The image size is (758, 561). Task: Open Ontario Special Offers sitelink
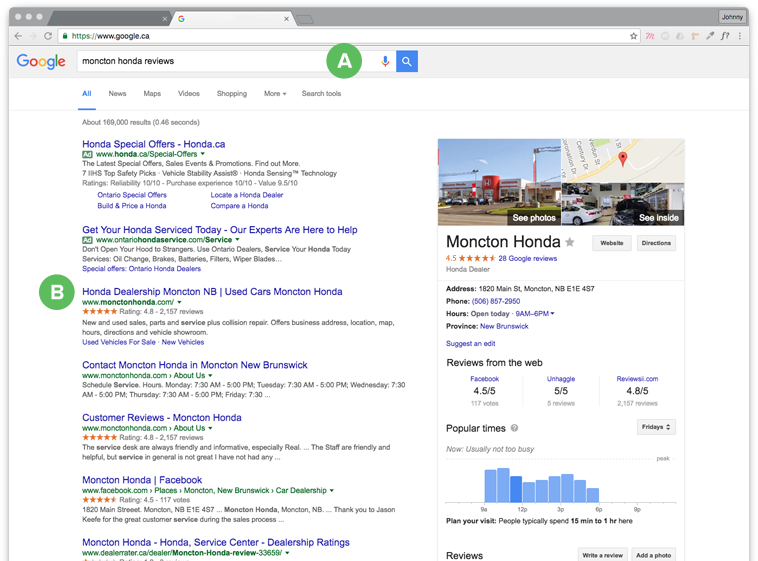pos(132,195)
